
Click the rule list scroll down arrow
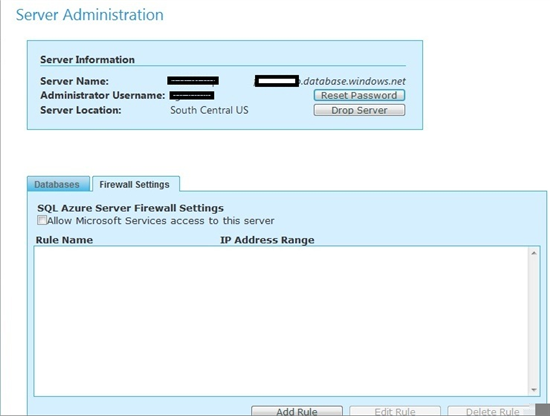tap(534, 390)
